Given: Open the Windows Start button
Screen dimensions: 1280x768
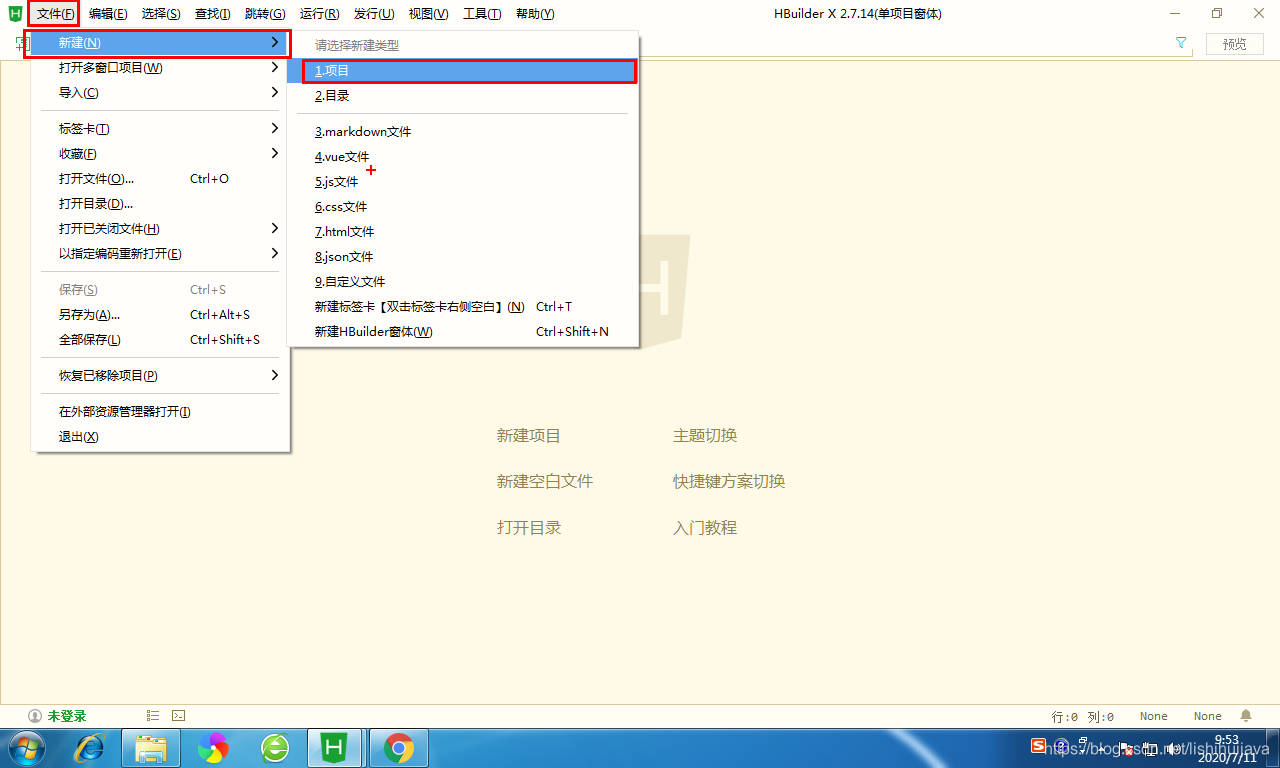Looking at the screenshot, I should (x=27, y=747).
